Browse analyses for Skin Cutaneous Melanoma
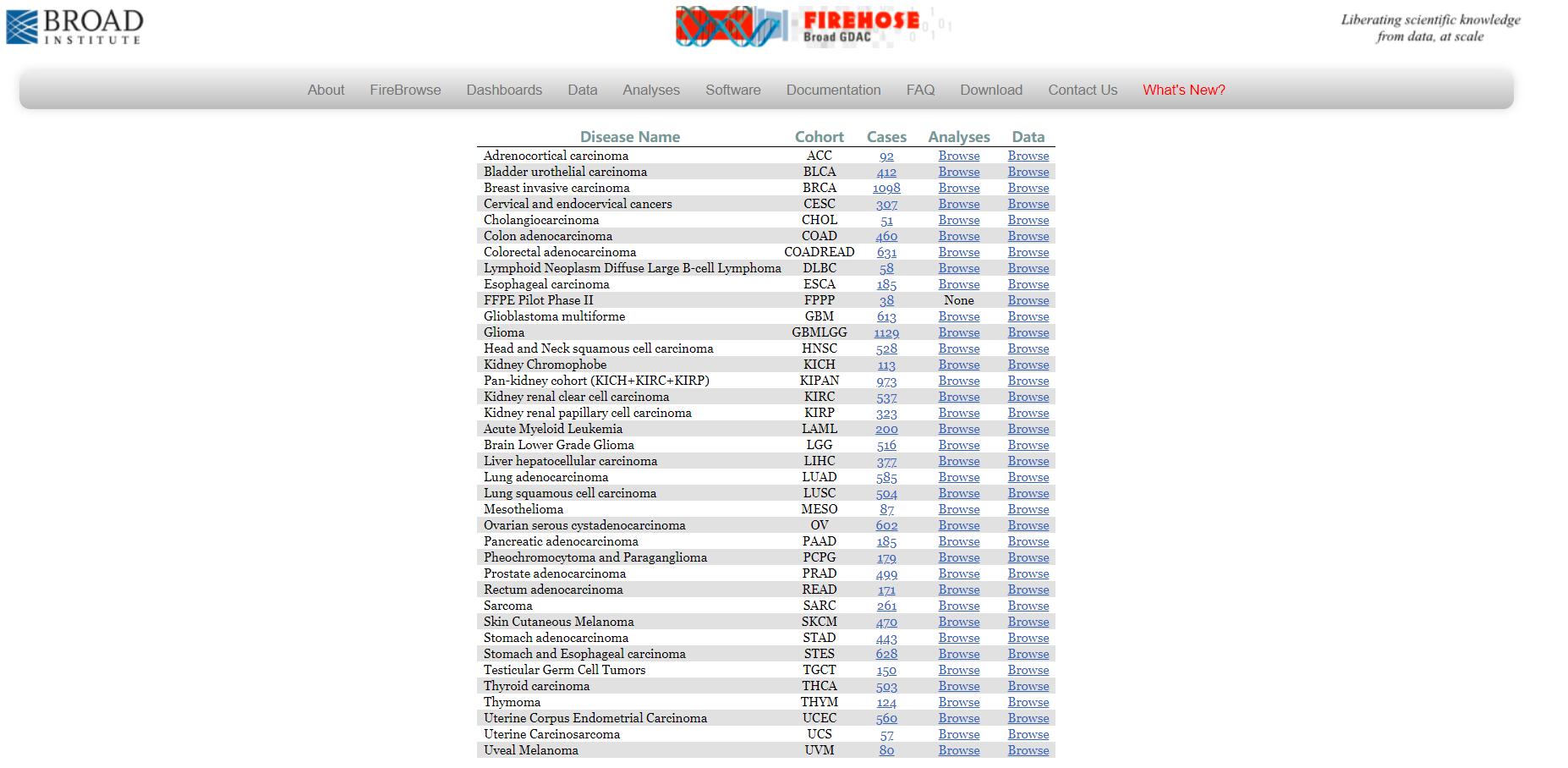The height and width of the screenshot is (768, 1568). tap(959, 622)
